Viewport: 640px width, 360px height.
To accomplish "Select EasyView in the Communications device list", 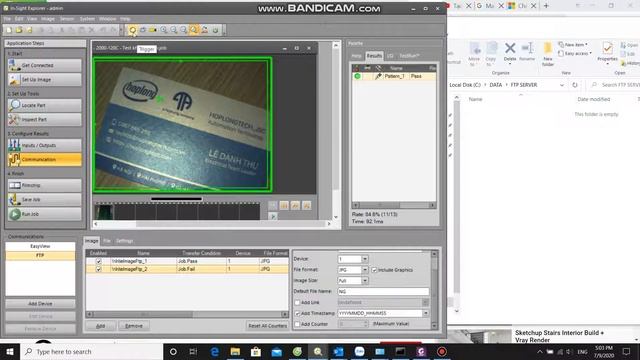I will point(40,246).
